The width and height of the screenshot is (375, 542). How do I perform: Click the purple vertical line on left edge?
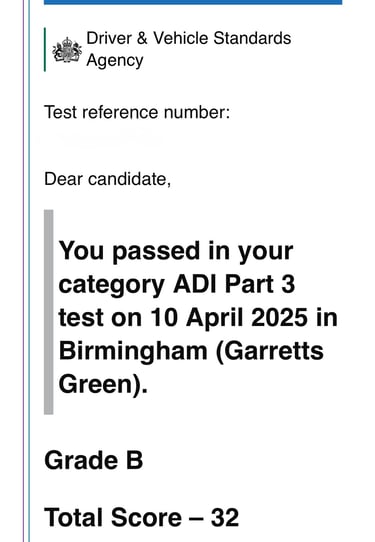tap(24, 271)
